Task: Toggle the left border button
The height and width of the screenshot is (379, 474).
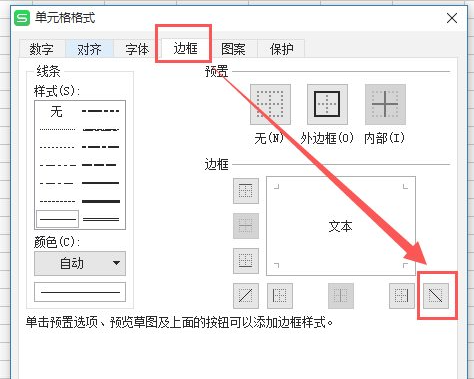Action: 280,296
